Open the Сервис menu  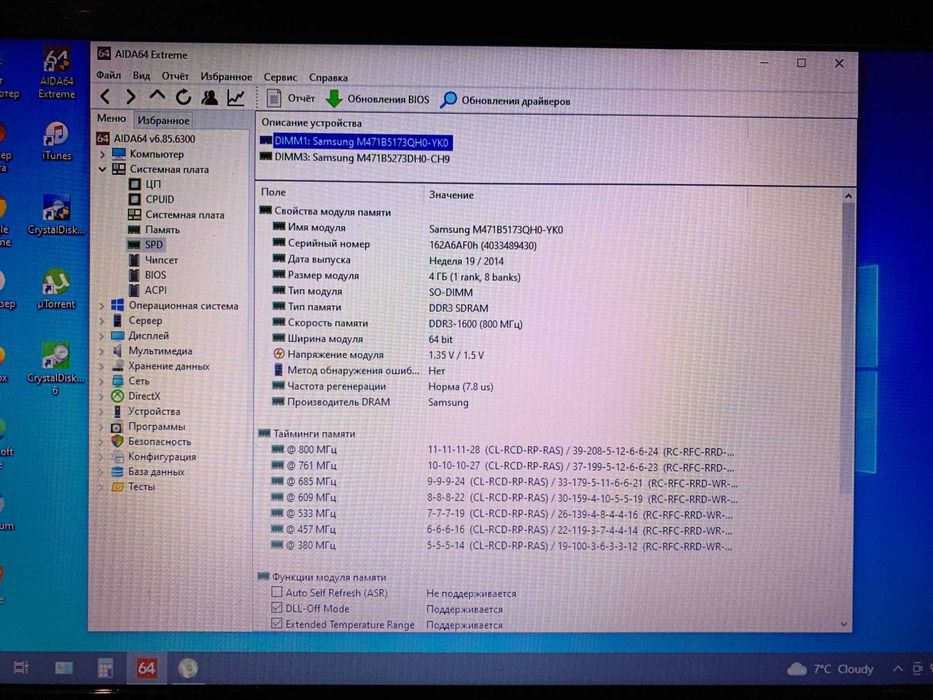click(280, 77)
